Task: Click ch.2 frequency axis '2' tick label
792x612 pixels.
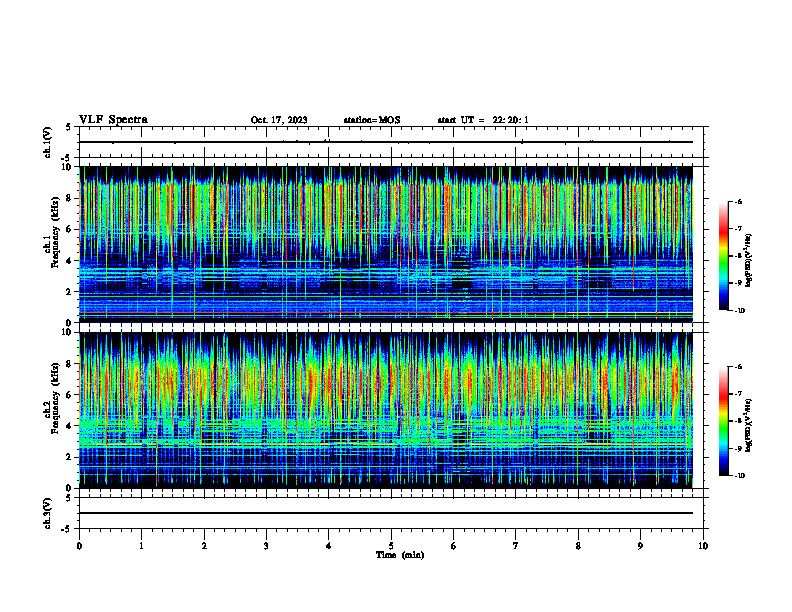Action: [69, 457]
